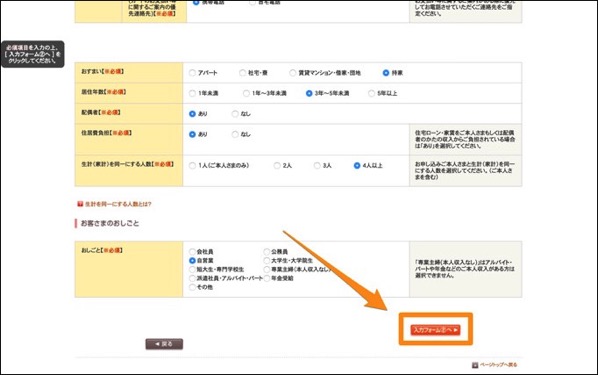Choose 3人 household size
This screenshot has height=375, width=598.
point(317,166)
